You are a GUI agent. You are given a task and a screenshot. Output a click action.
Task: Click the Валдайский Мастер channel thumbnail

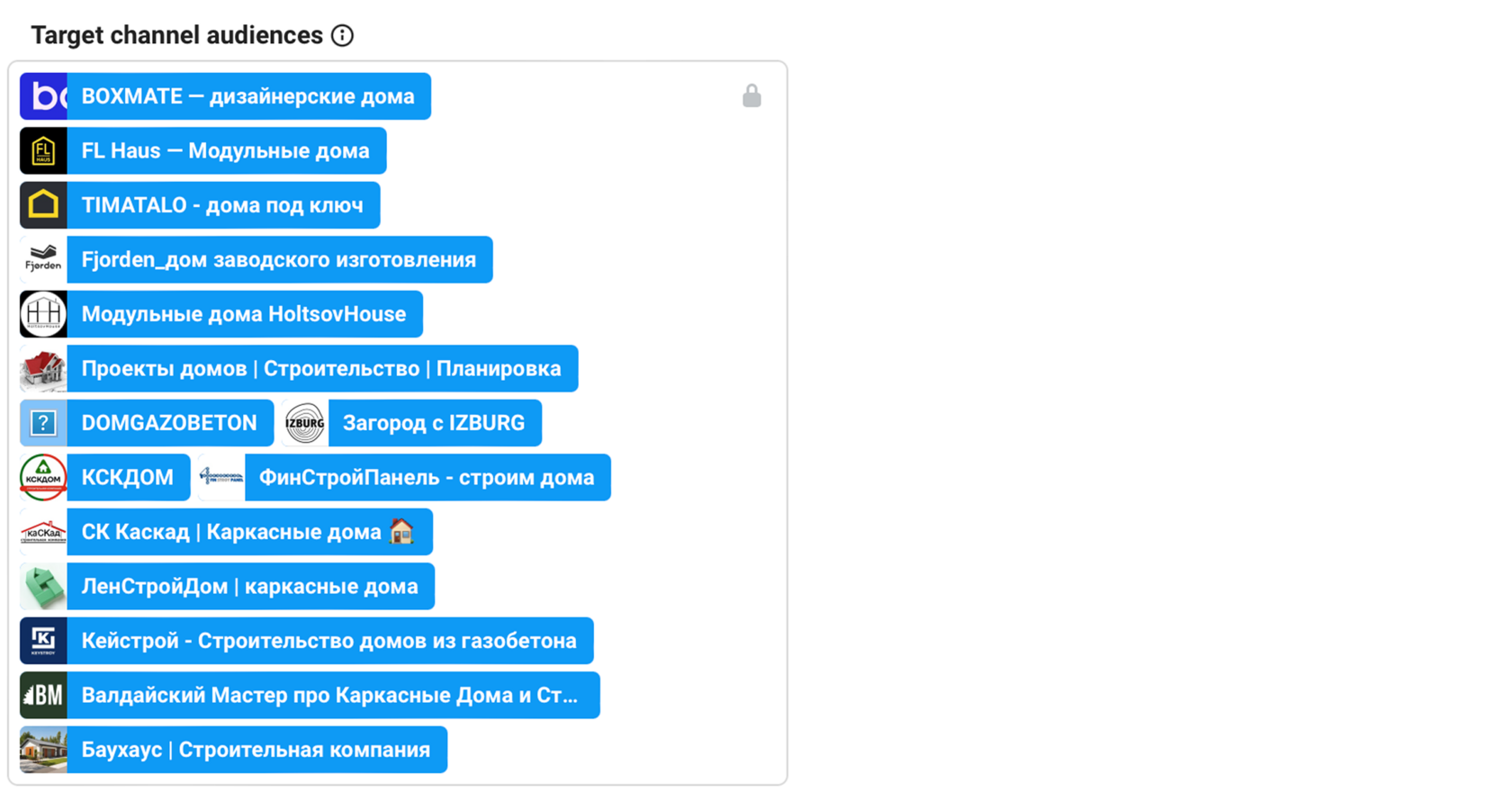43,695
